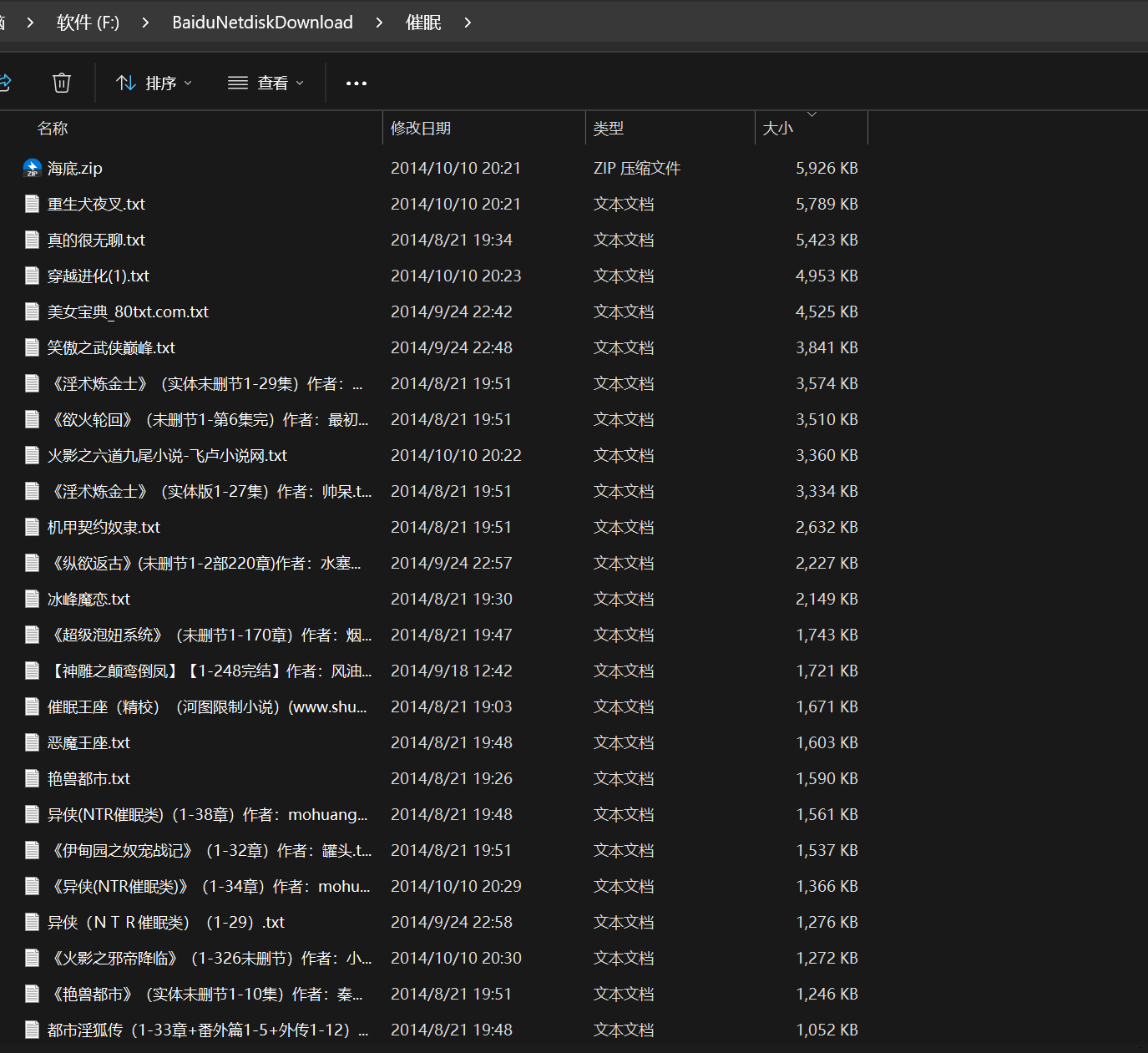Image resolution: width=1148 pixels, height=1053 pixels.
Task: Click the text file icon for 冰峰魔恋.txt
Action: click(x=33, y=599)
